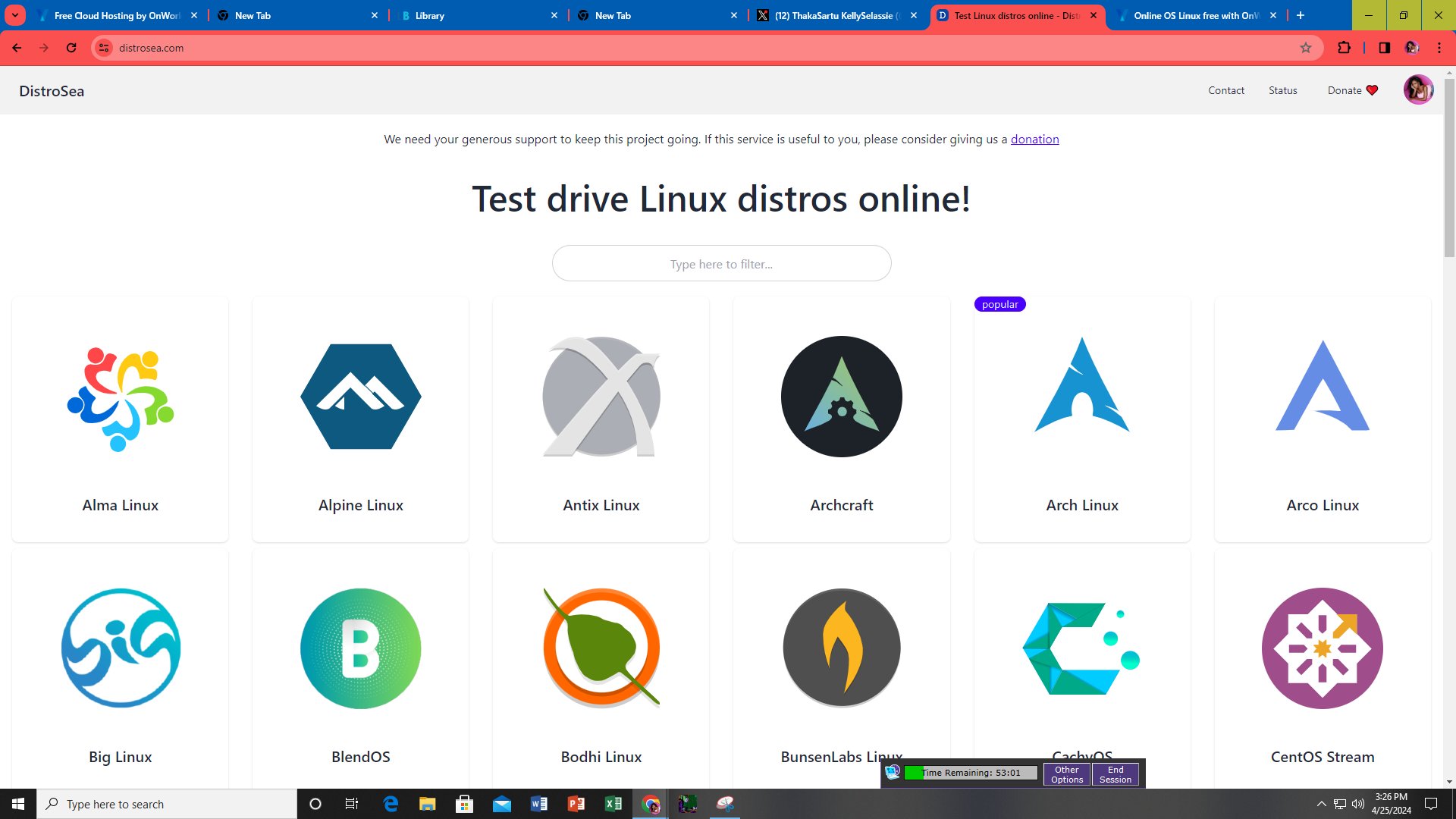The width and height of the screenshot is (1456, 819).
Task: Open File Explorer from taskbar
Action: (x=428, y=804)
